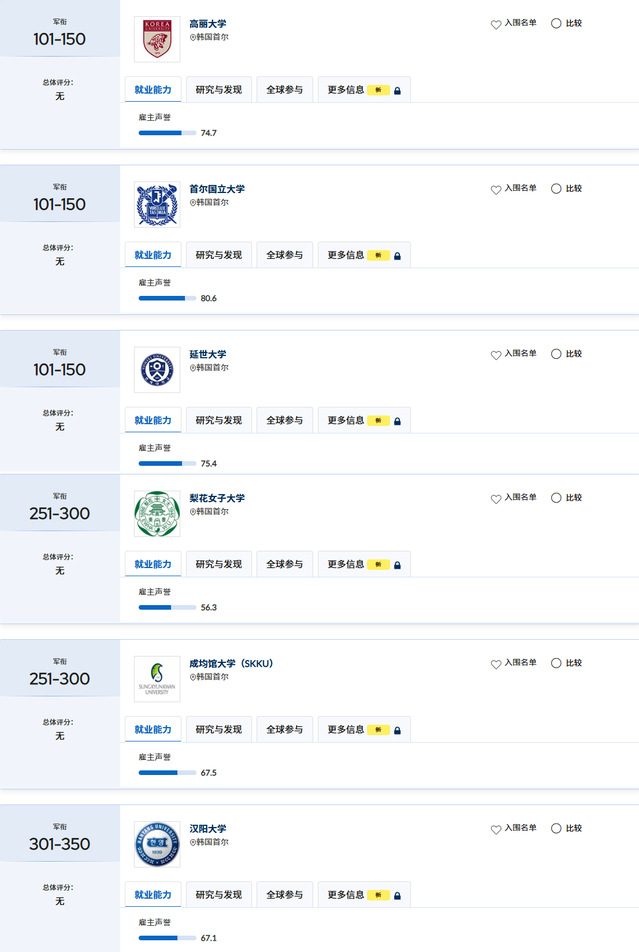The image size is (639, 952).
Task: Switch to 研究与发现 tab for 高丽大学
Action: point(219,90)
